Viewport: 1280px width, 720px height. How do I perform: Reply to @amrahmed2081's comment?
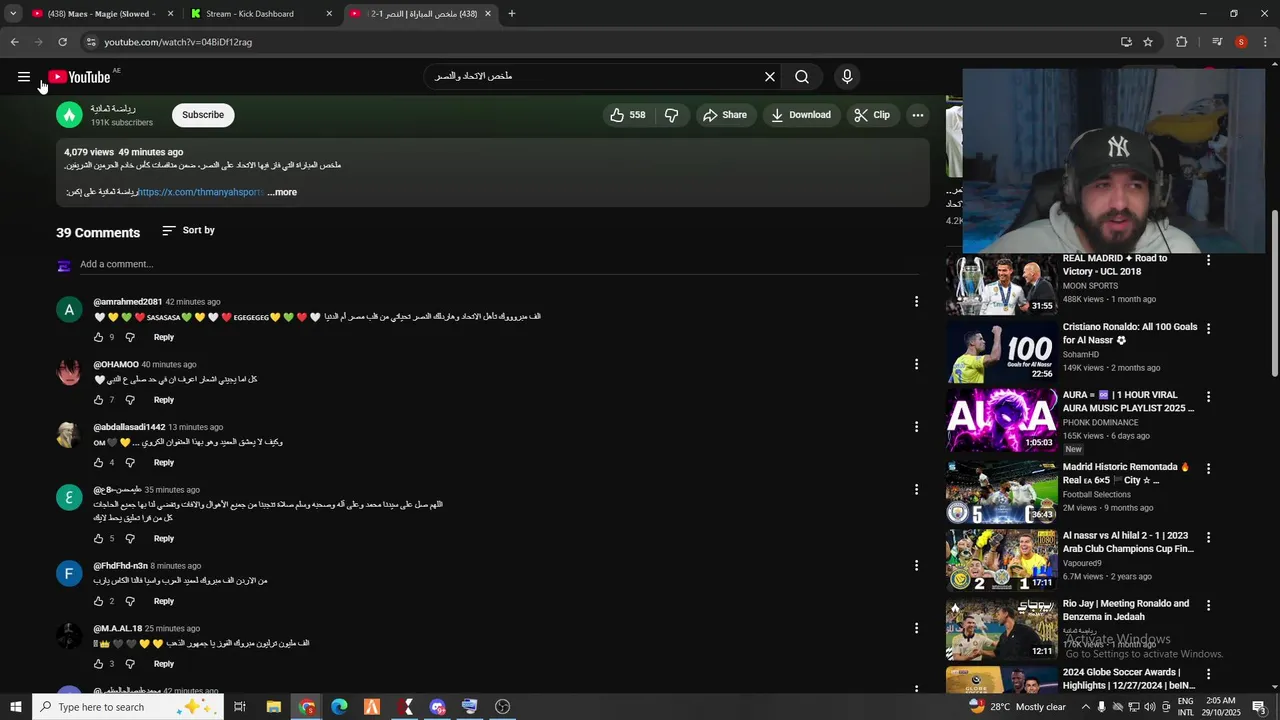(x=164, y=337)
